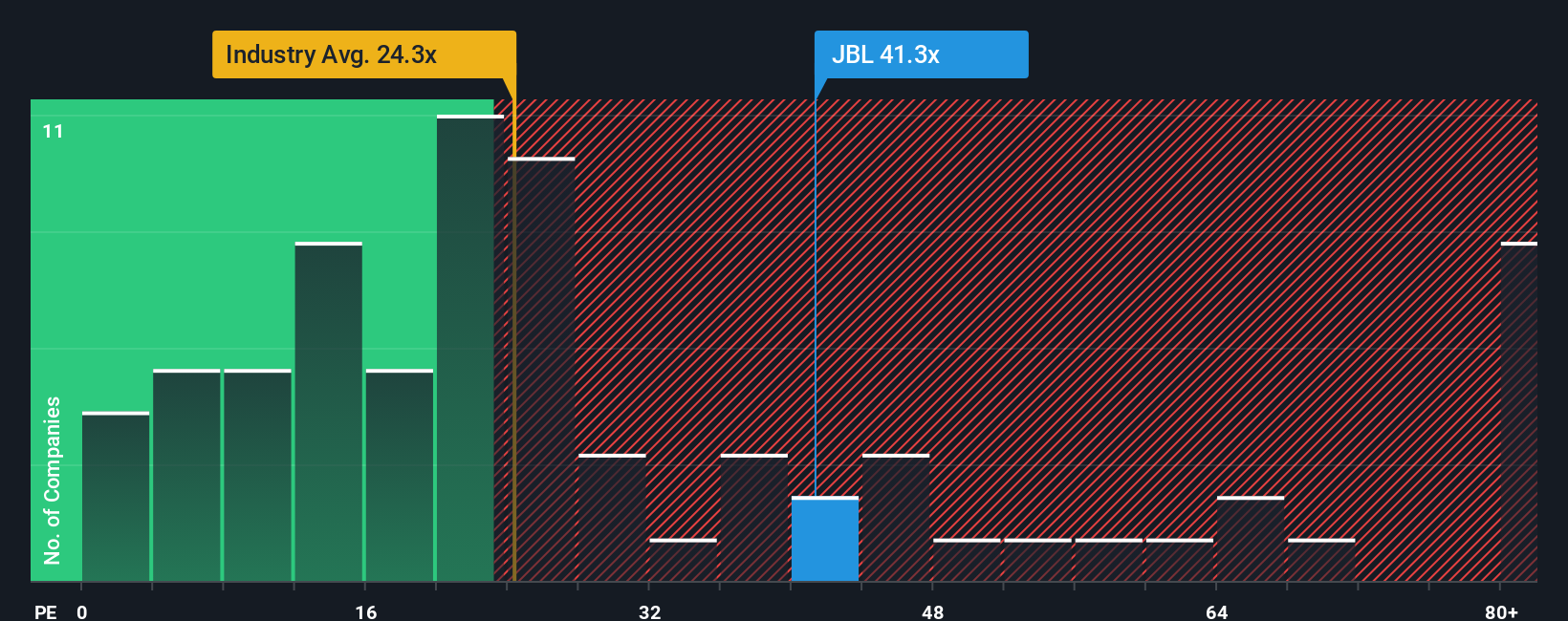Click the x-axis label 64

point(1217,611)
